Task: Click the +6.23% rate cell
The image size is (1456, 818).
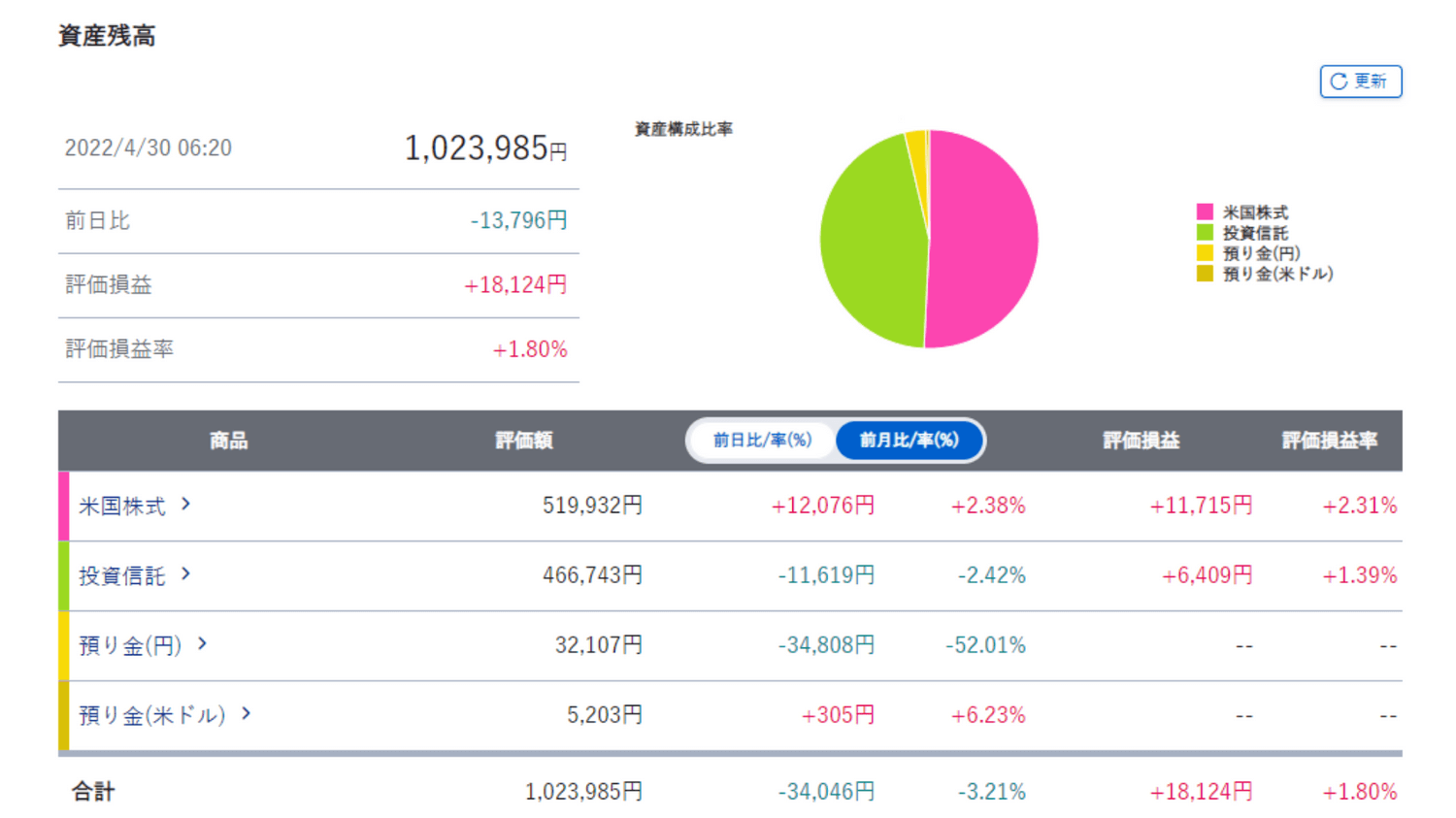Action: coord(988,715)
